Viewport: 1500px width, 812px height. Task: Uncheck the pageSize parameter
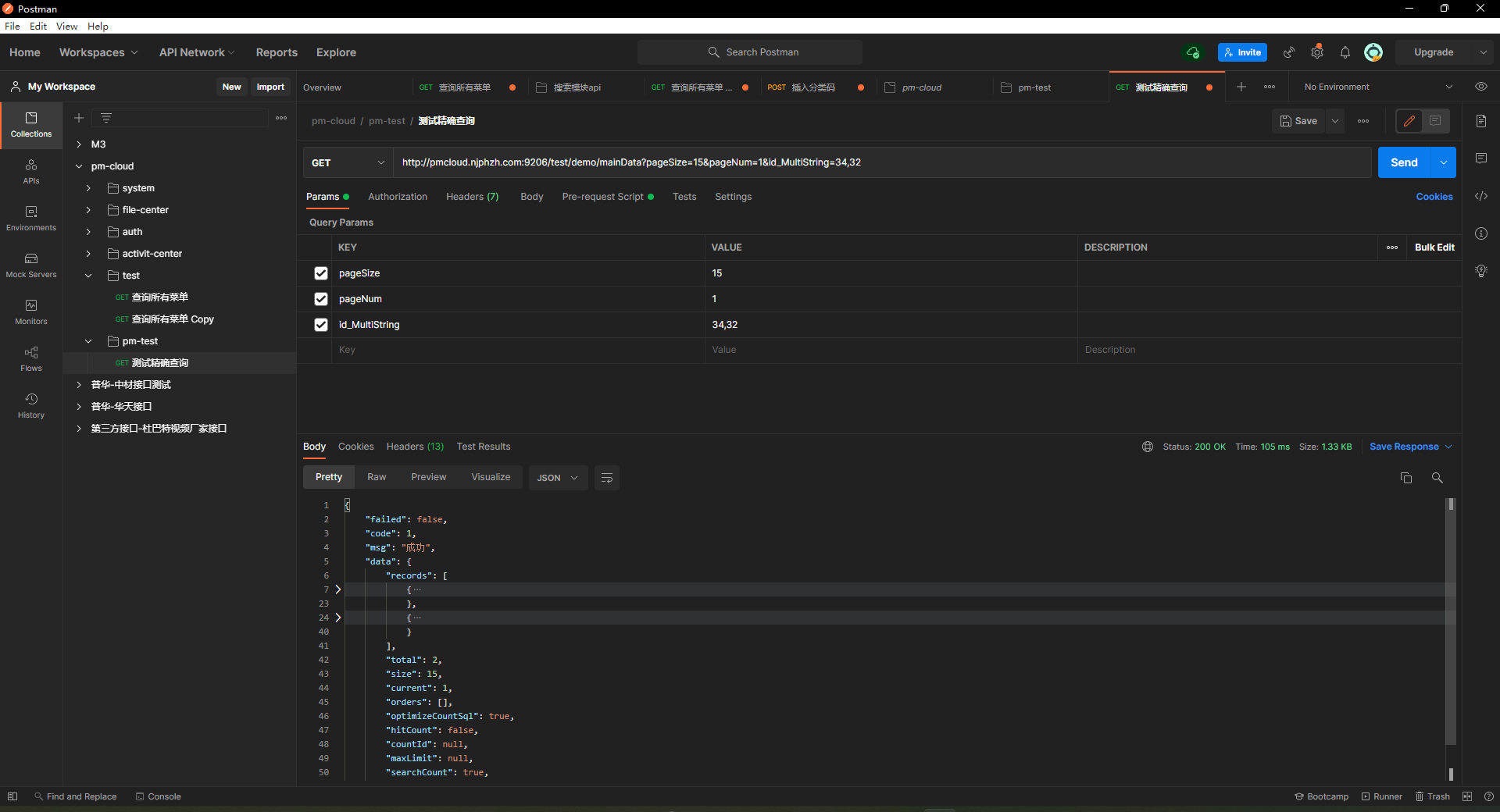coord(321,273)
